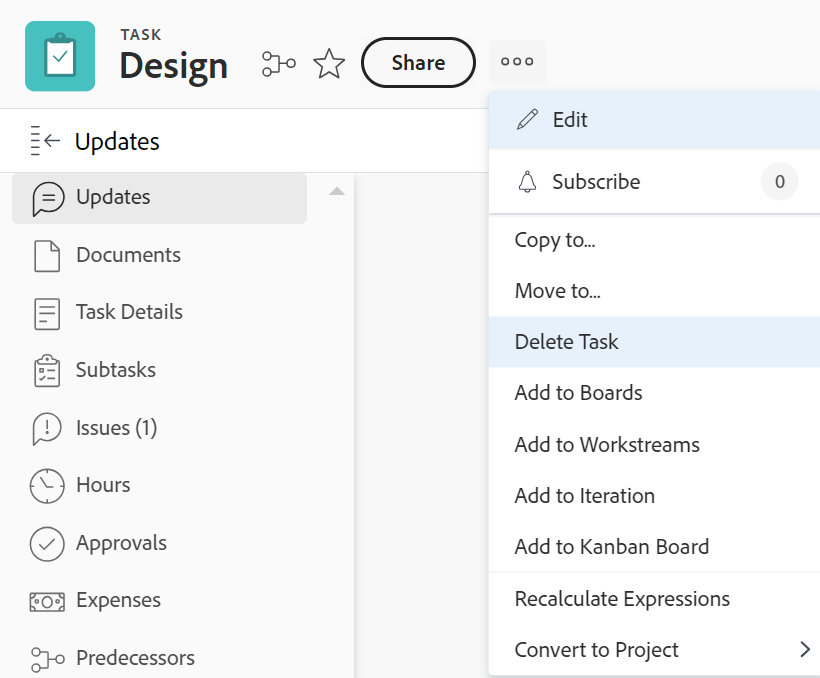This screenshot has width=820, height=678.
Task: Click Add to Kanban Board
Action: tap(612, 547)
